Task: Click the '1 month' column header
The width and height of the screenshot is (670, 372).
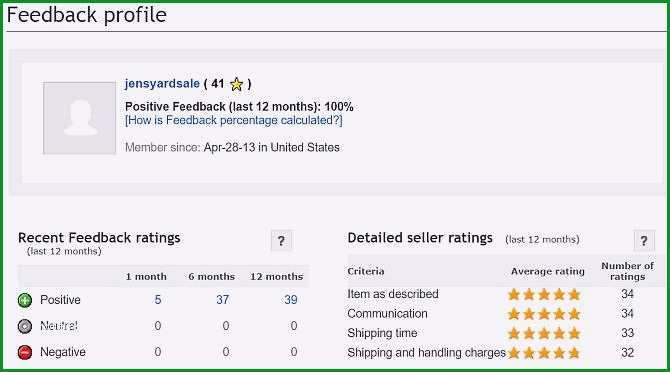Action: pos(146,277)
